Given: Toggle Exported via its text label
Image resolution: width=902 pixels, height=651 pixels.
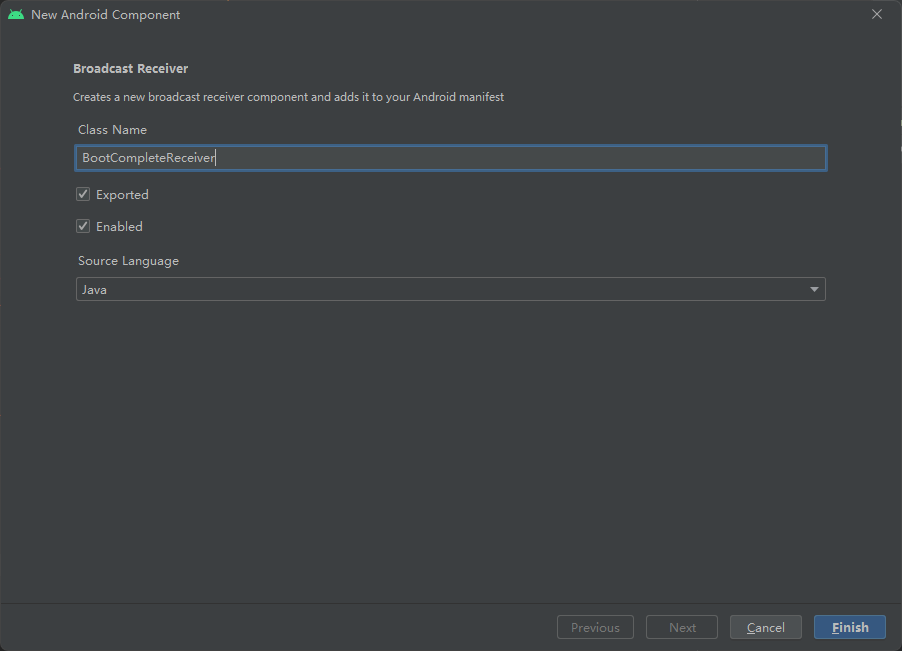Looking at the screenshot, I should coord(122,195).
